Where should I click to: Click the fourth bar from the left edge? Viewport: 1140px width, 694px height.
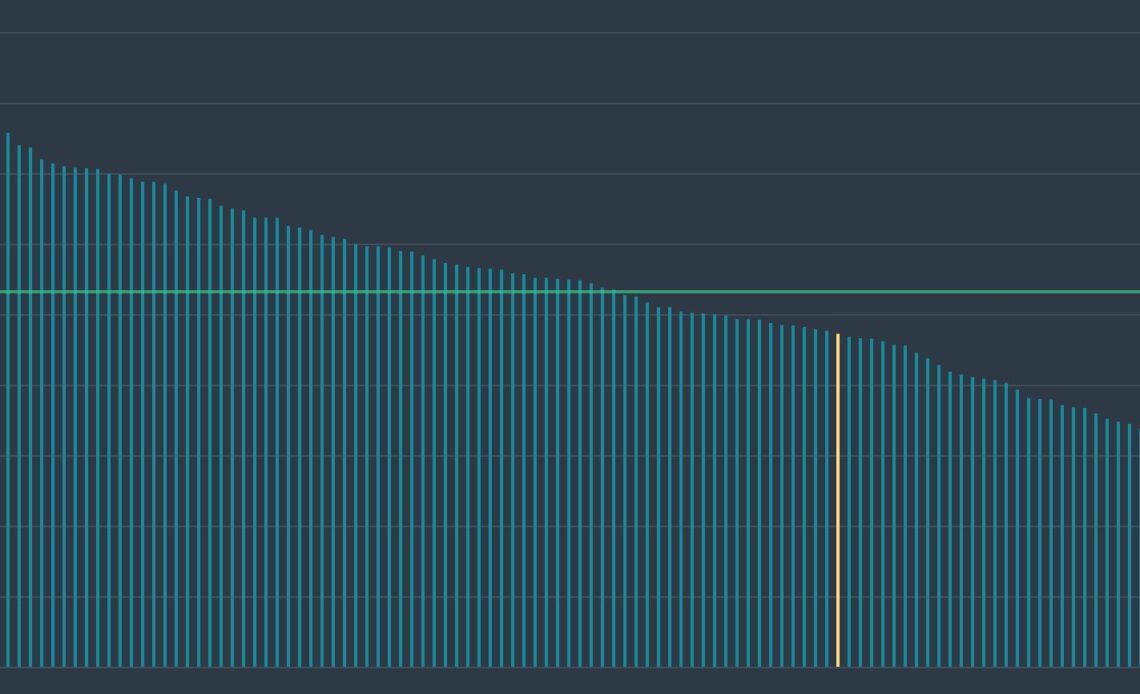coord(42,400)
